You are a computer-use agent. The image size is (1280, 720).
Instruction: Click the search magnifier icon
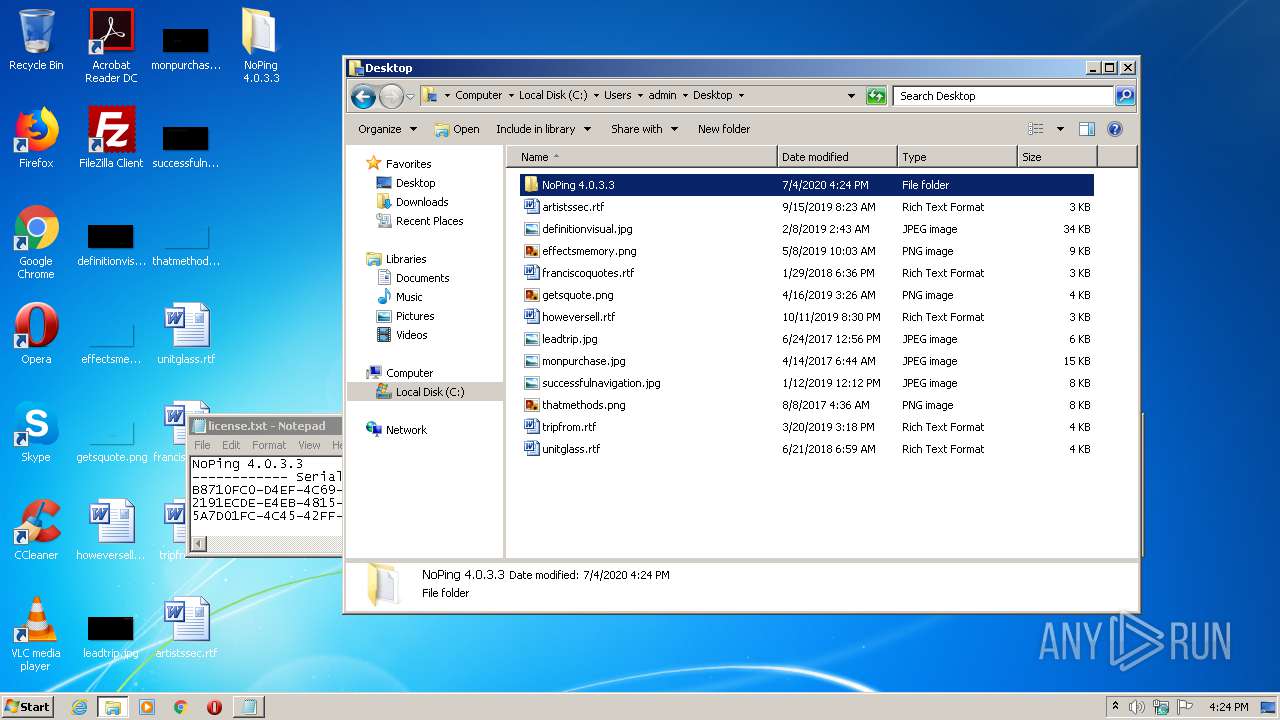pos(1125,96)
